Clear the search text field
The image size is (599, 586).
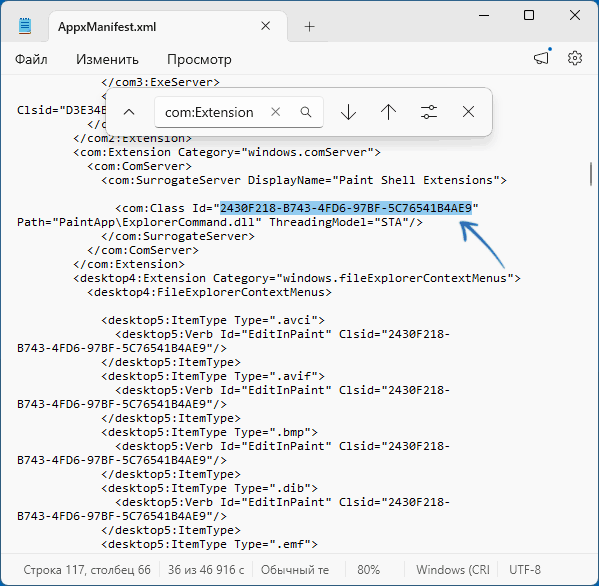(x=275, y=112)
